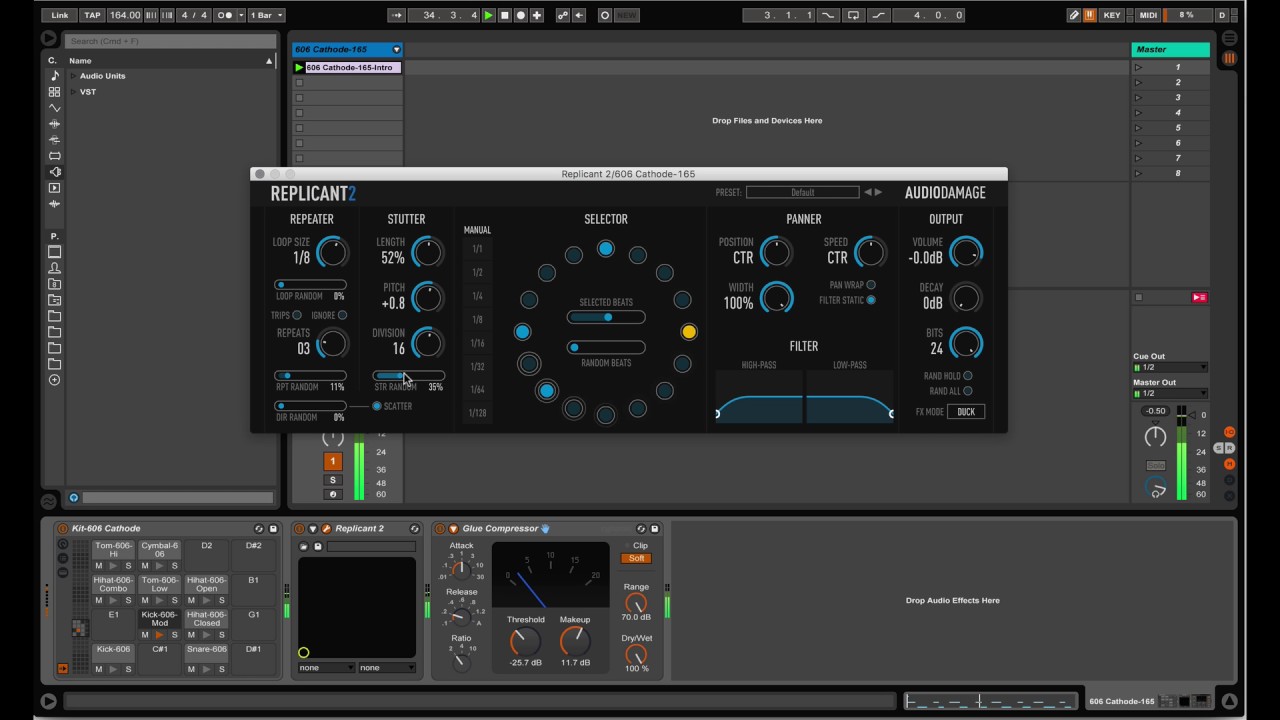
Task: Open metronome settings dropdown arrow
Action: tap(240, 15)
